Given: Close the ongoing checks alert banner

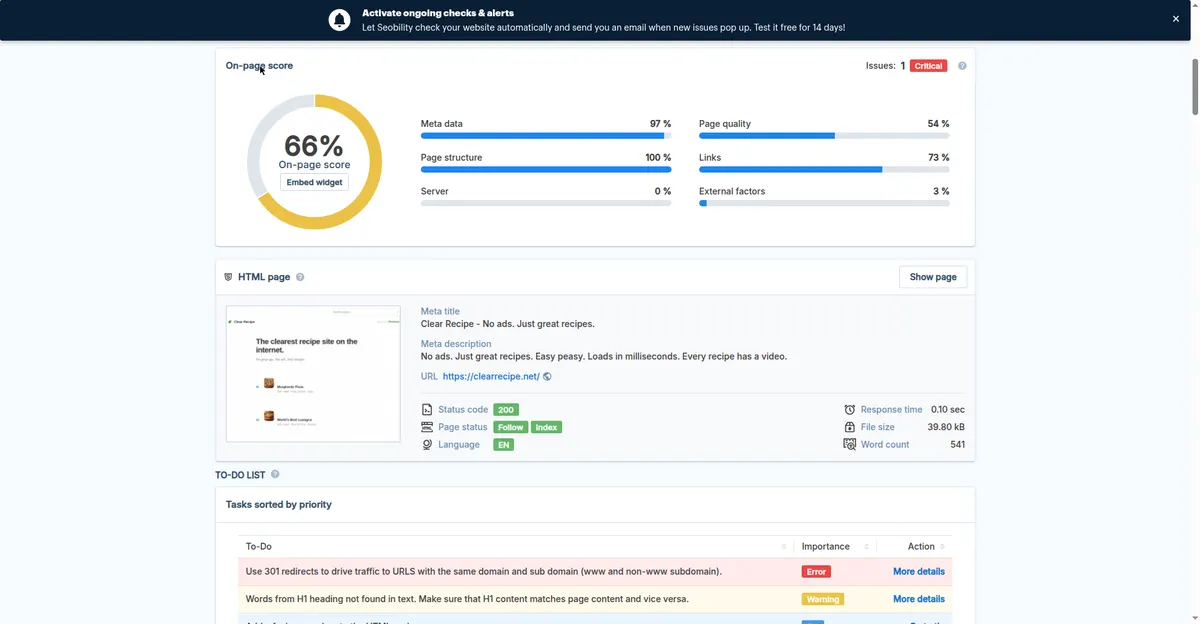Looking at the screenshot, I should [1176, 19].
